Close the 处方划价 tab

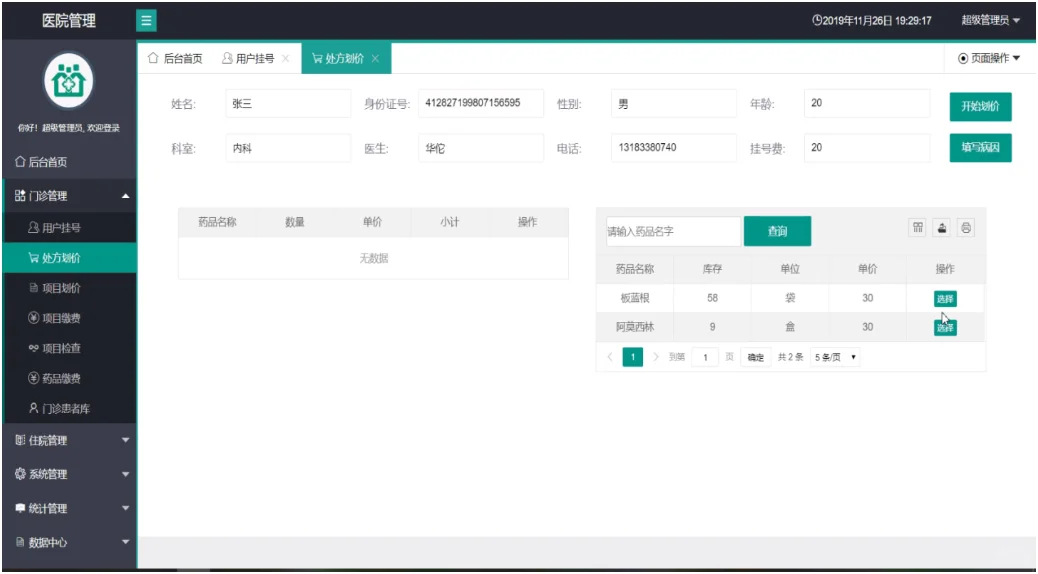[375, 58]
